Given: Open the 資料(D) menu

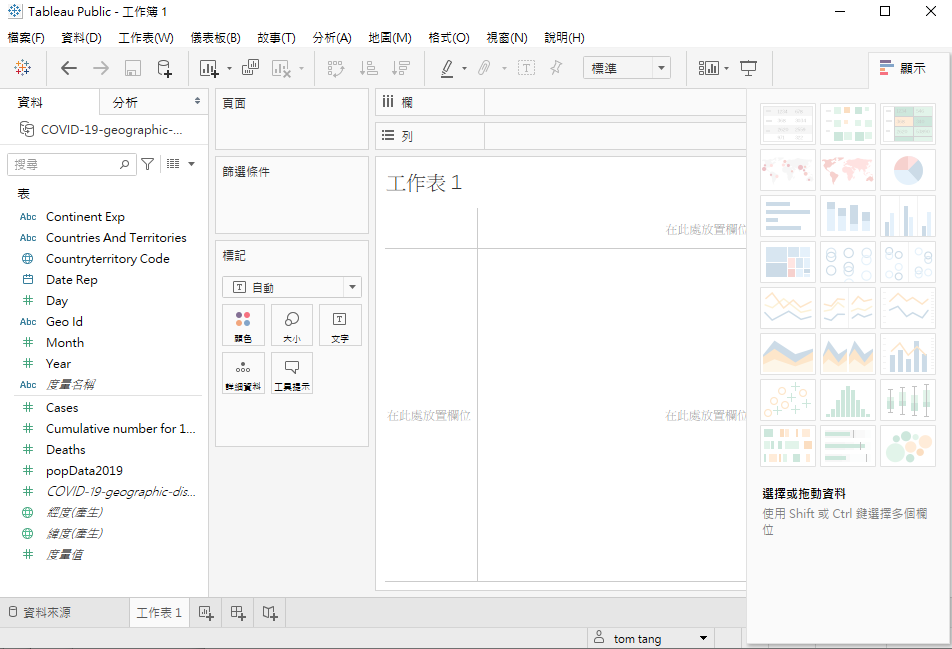Looking at the screenshot, I should pyautogui.click(x=81, y=38).
